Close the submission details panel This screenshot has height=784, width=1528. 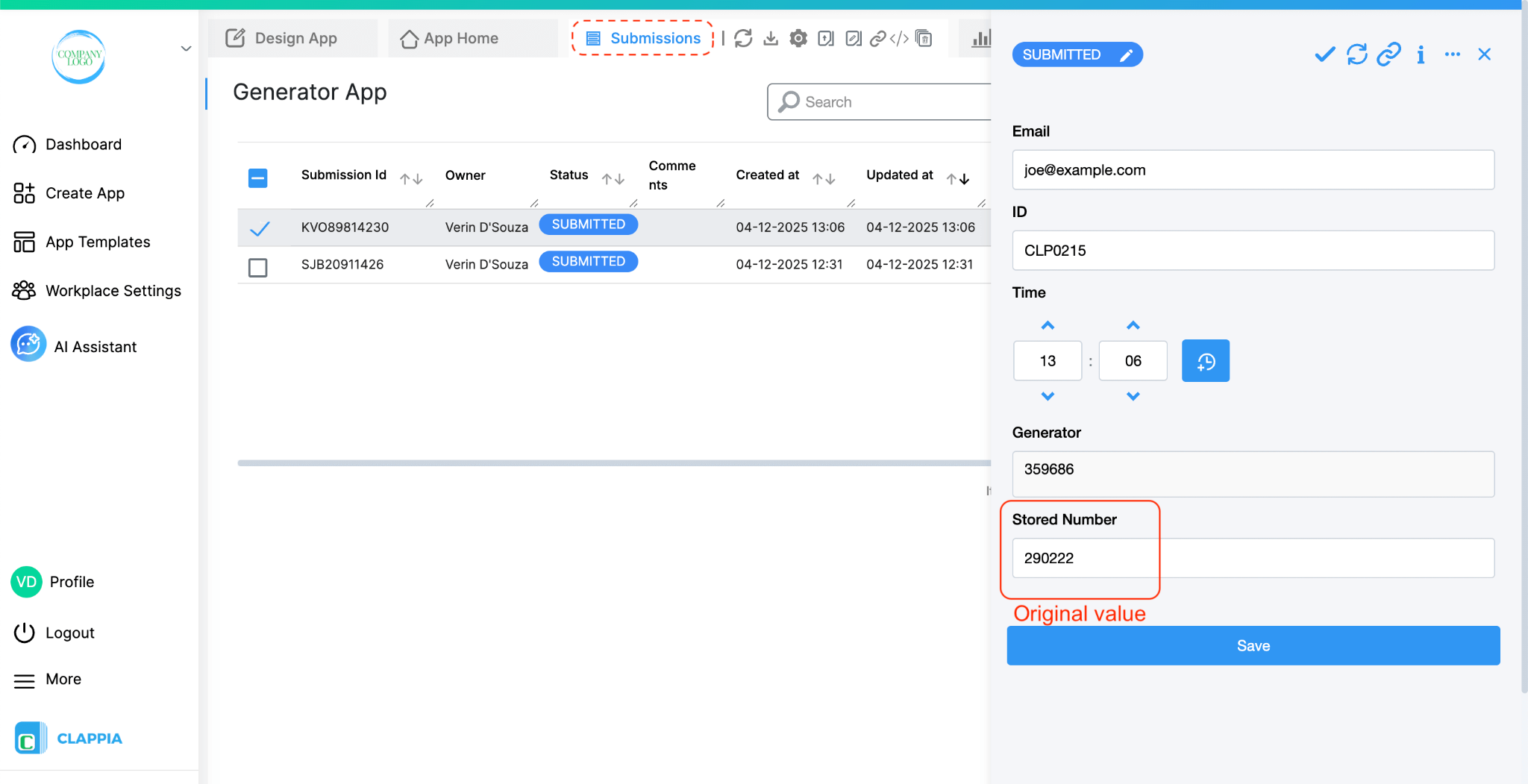pyautogui.click(x=1484, y=54)
